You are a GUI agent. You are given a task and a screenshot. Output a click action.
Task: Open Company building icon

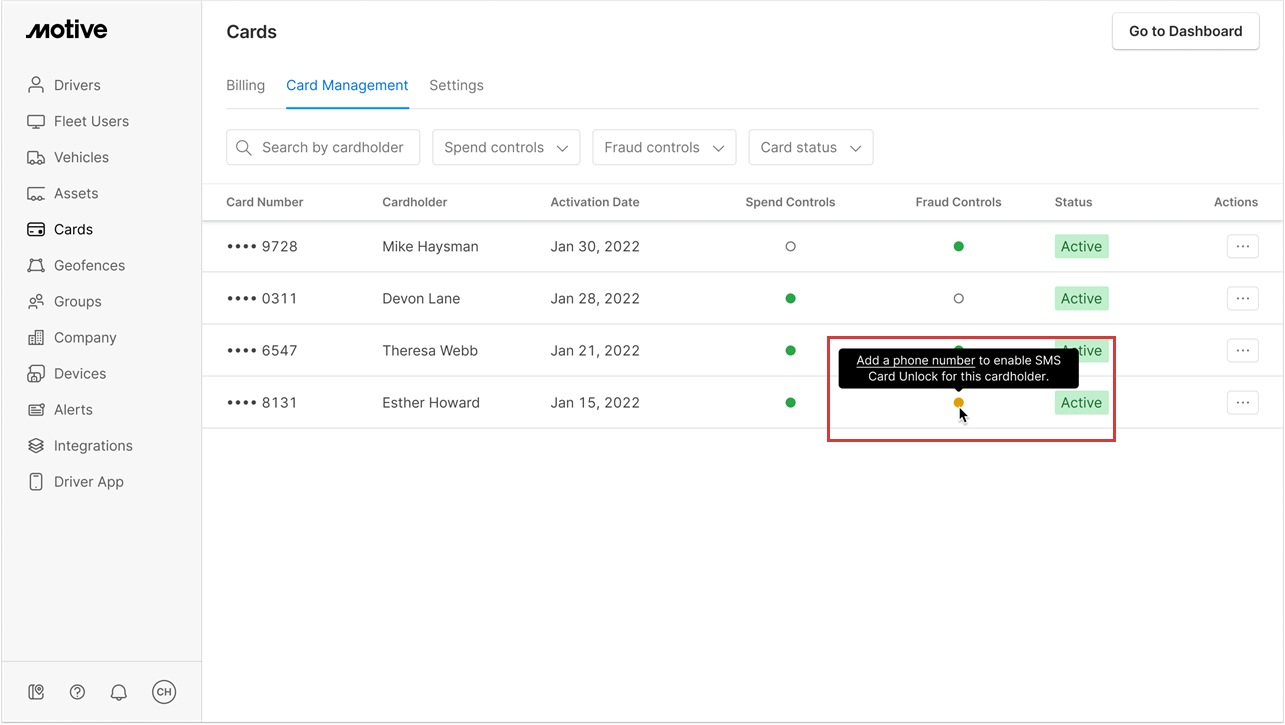[36, 337]
